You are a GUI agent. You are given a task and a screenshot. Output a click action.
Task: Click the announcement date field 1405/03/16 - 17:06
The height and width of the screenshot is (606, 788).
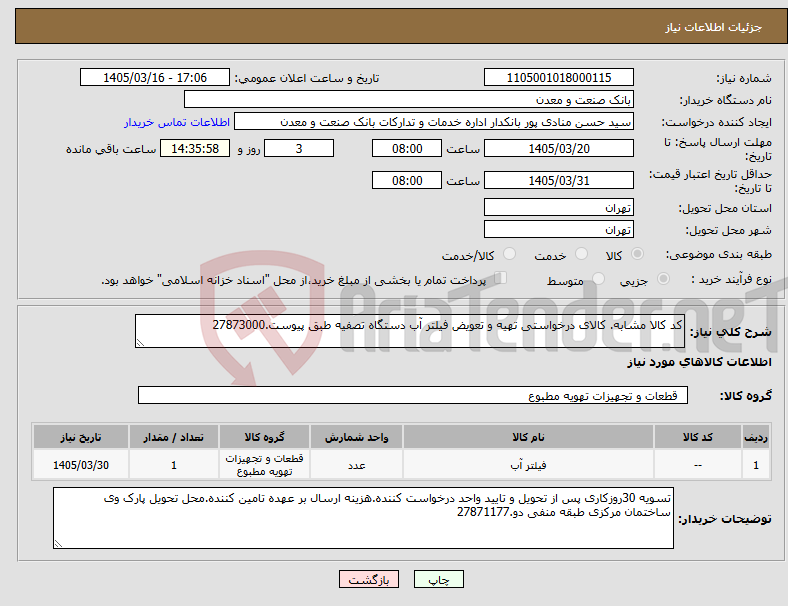[155, 78]
